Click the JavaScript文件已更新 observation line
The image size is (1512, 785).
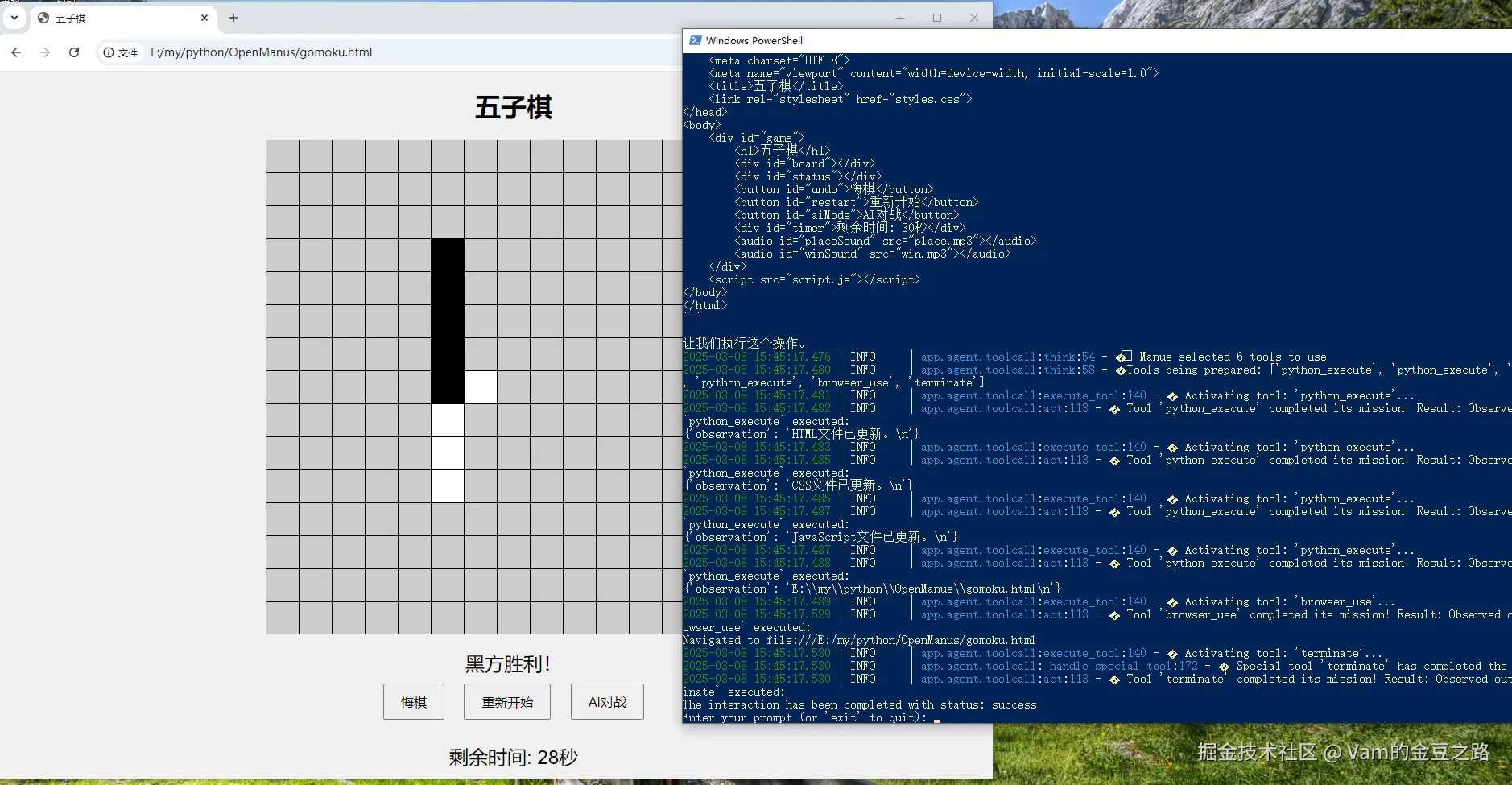(821, 537)
